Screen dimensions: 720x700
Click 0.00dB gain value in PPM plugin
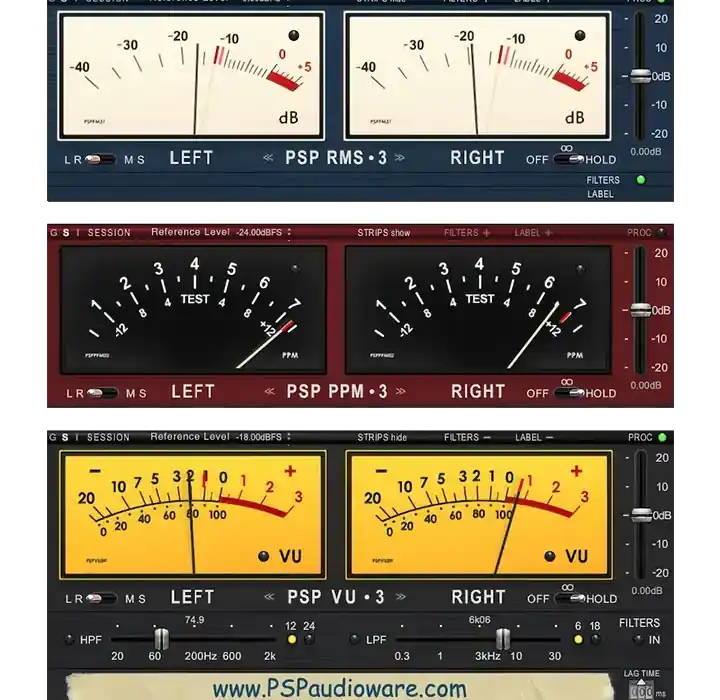tap(646, 385)
